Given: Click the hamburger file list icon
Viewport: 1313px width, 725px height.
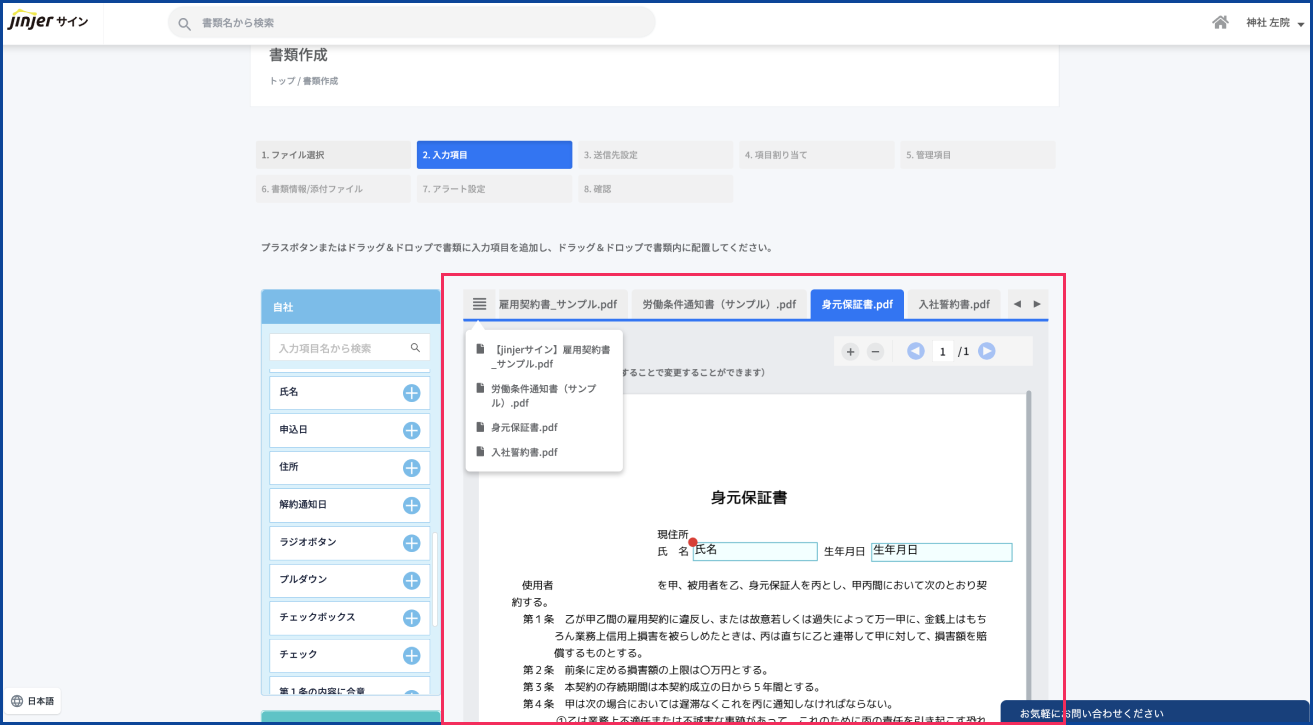Looking at the screenshot, I should point(480,304).
